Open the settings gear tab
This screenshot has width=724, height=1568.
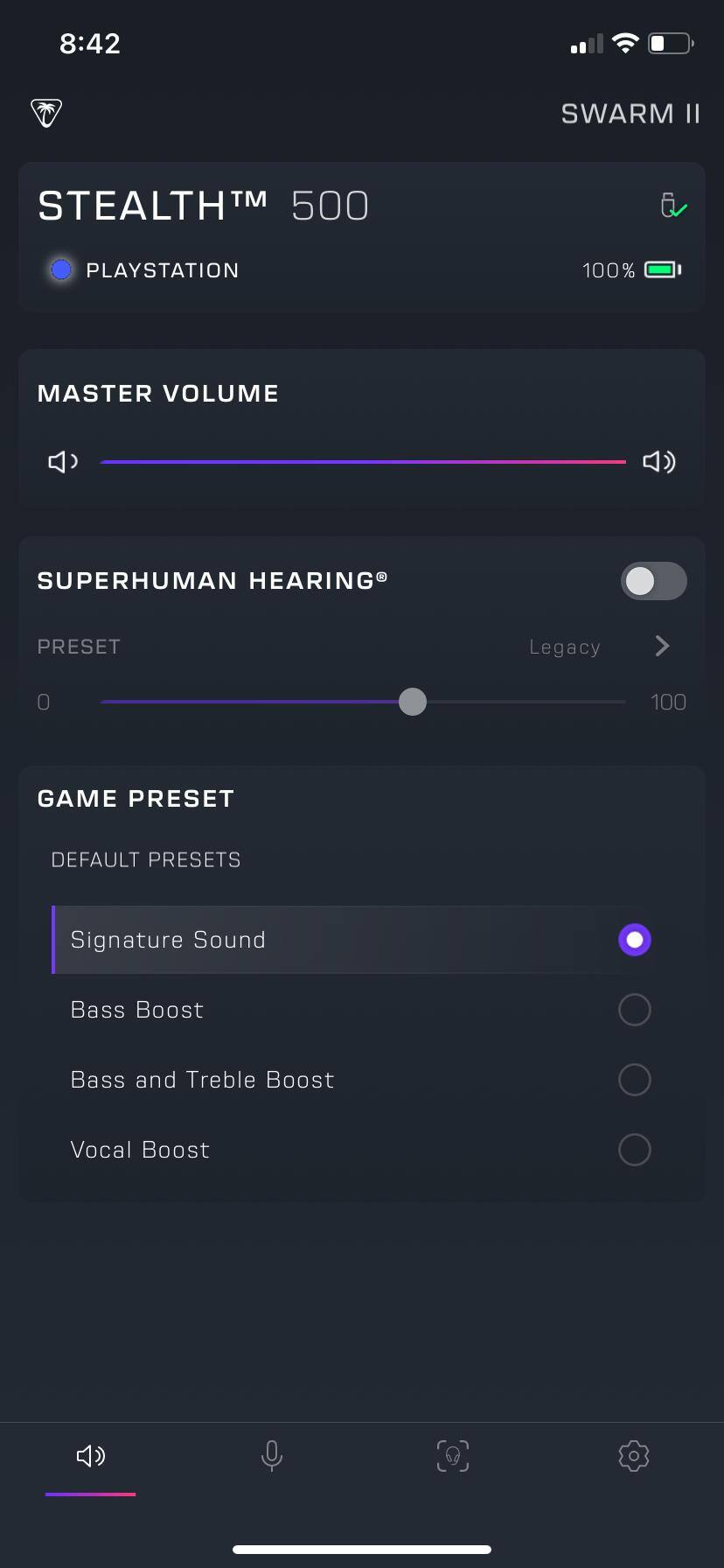[x=633, y=1455]
